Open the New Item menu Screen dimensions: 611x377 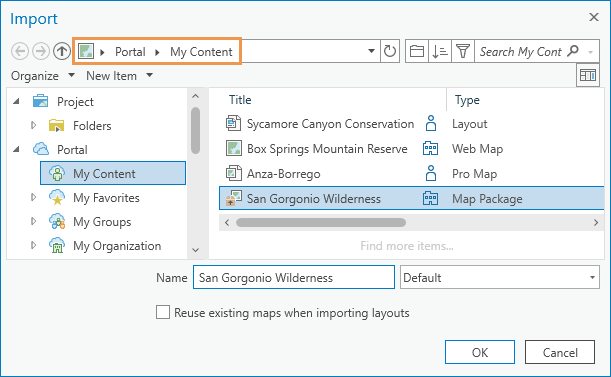(120, 75)
